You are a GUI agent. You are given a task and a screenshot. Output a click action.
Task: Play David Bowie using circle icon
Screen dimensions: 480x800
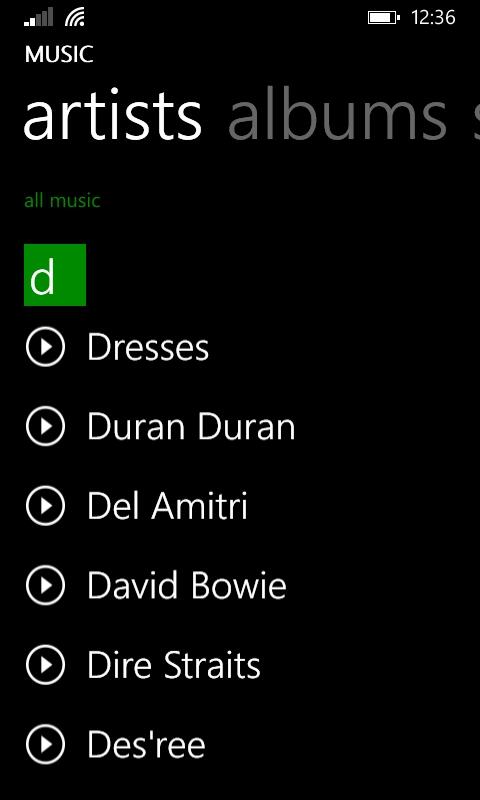tap(45, 585)
